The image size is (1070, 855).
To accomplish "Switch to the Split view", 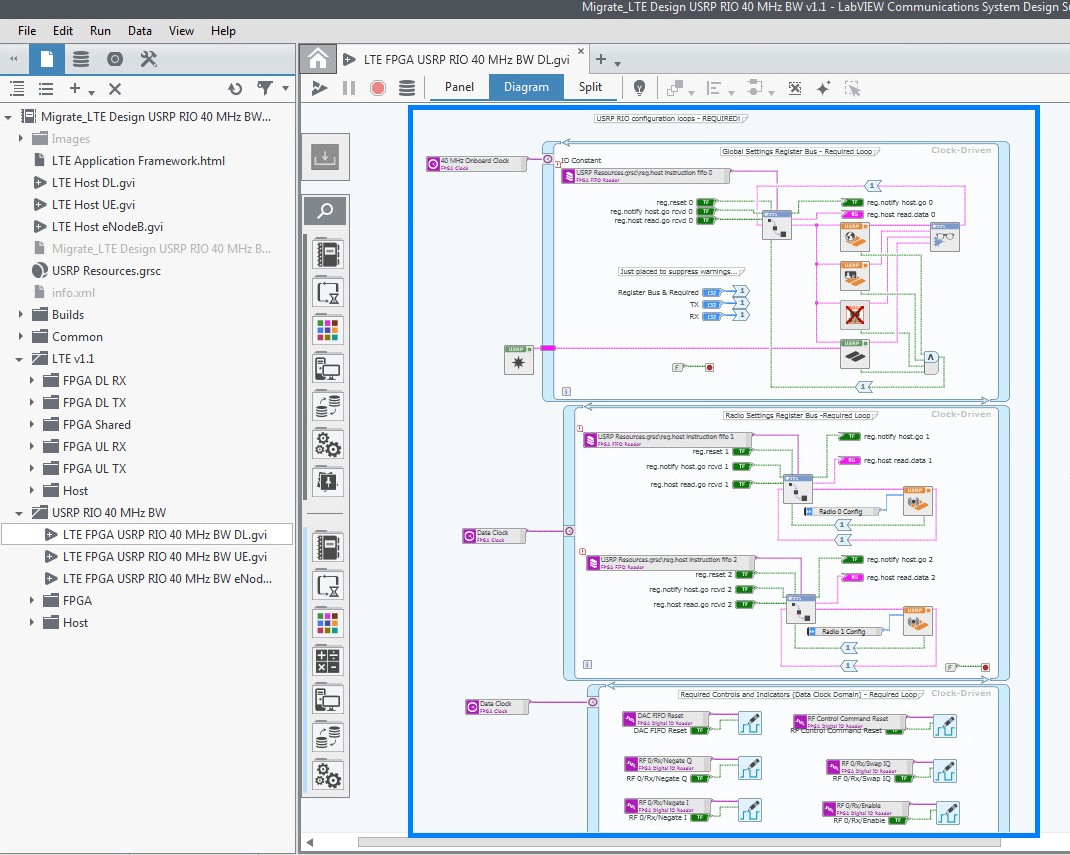I will (590, 87).
